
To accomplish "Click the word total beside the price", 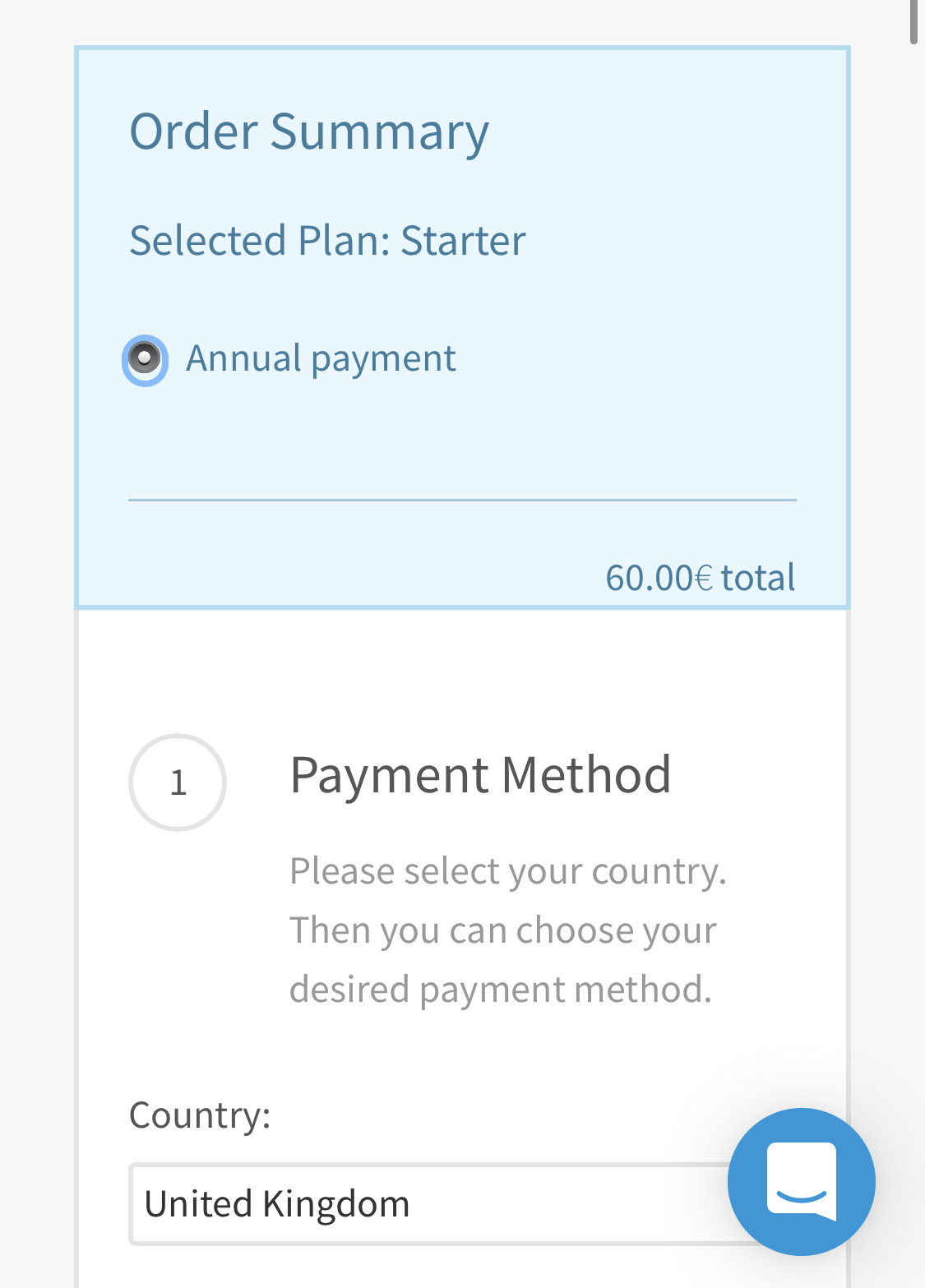I will (x=758, y=578).
